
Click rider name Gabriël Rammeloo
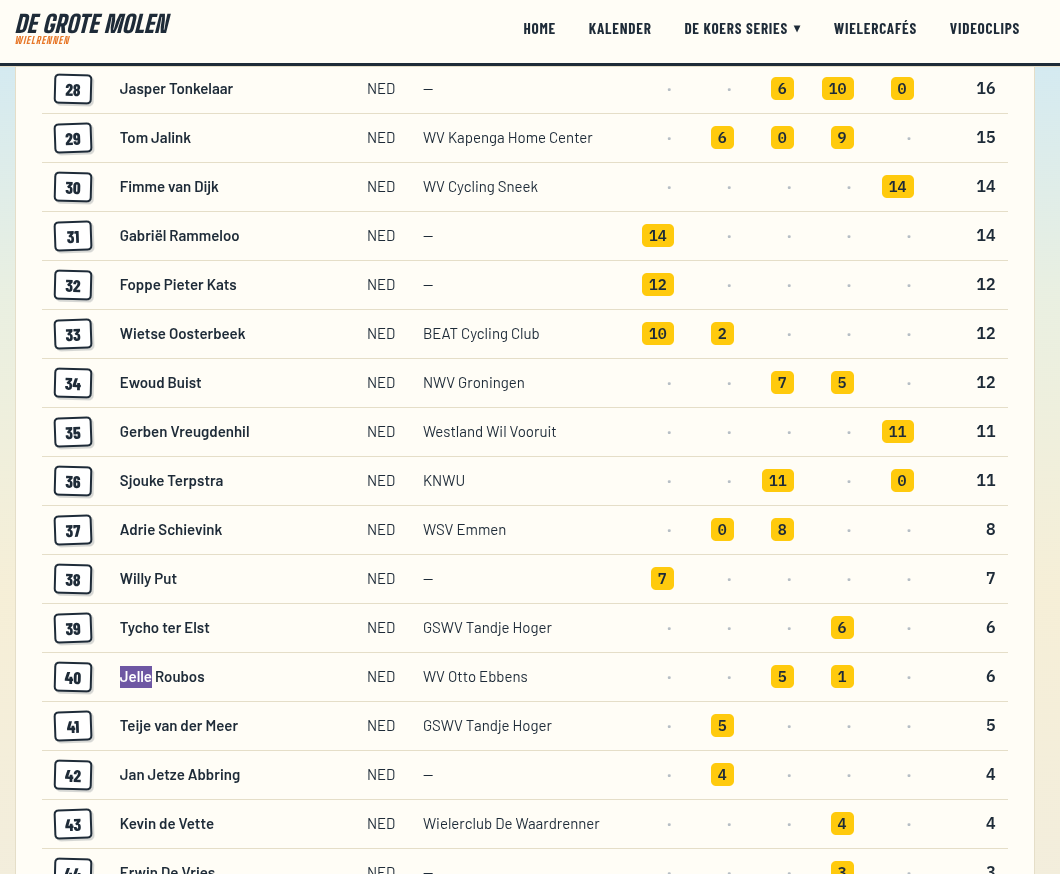(x=179, y=236)
